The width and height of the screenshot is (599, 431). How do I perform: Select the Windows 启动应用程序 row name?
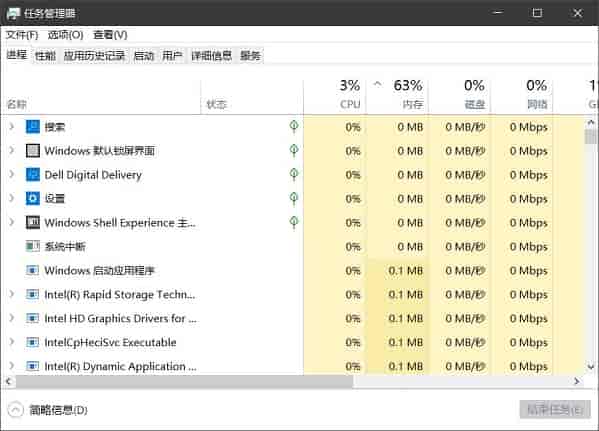point(99,271)
